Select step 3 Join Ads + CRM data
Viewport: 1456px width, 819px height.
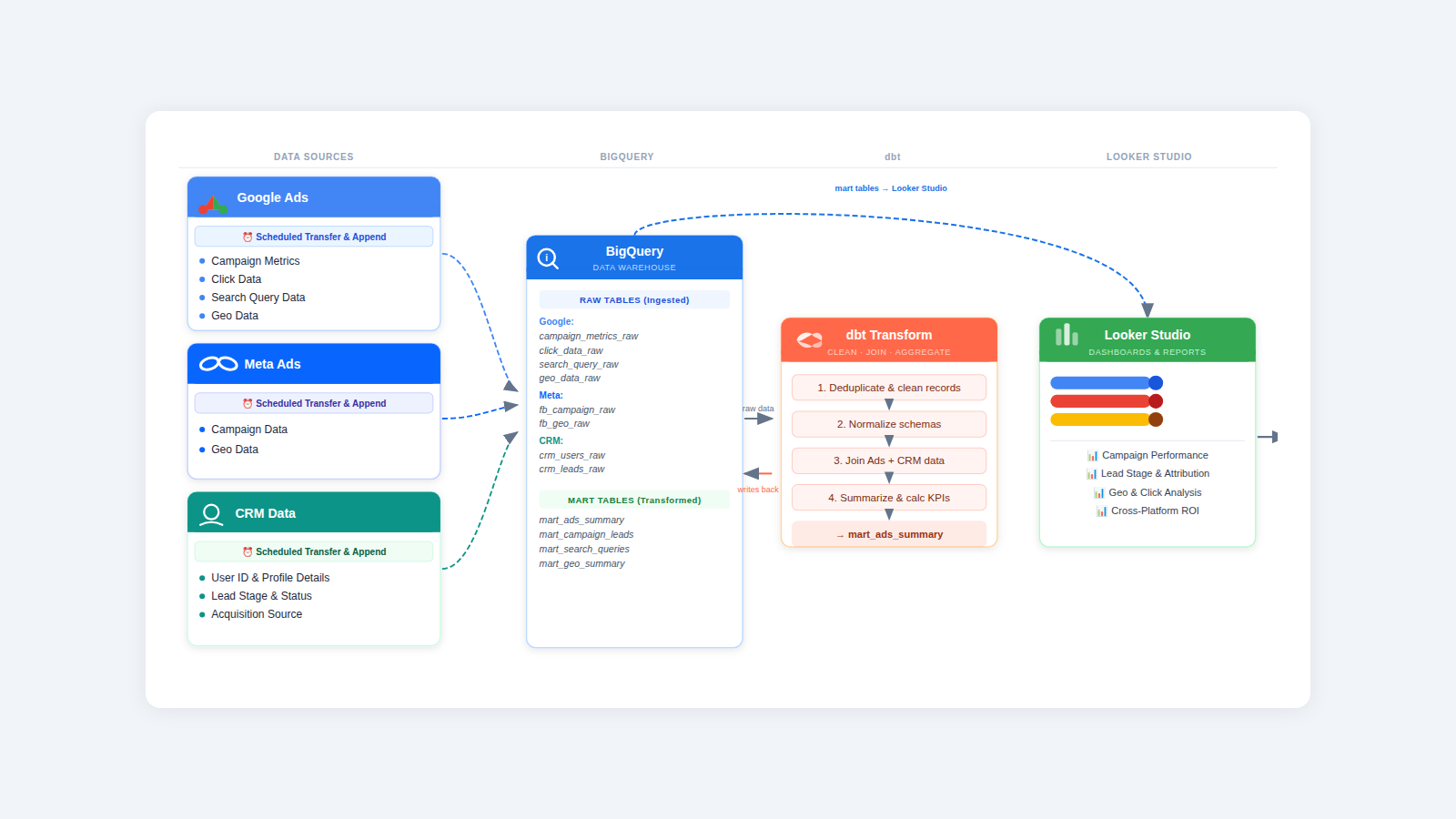(889, 460)
